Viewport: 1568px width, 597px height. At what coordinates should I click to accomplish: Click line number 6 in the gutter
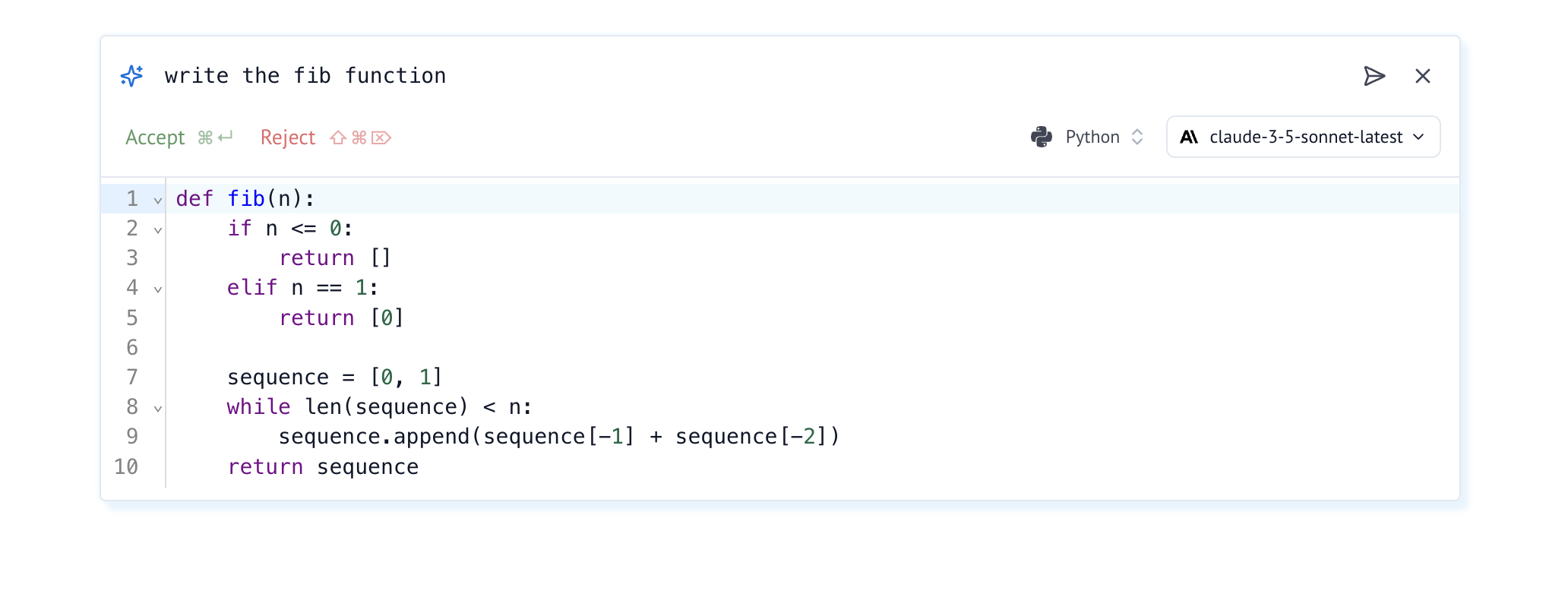coord(132,347)
